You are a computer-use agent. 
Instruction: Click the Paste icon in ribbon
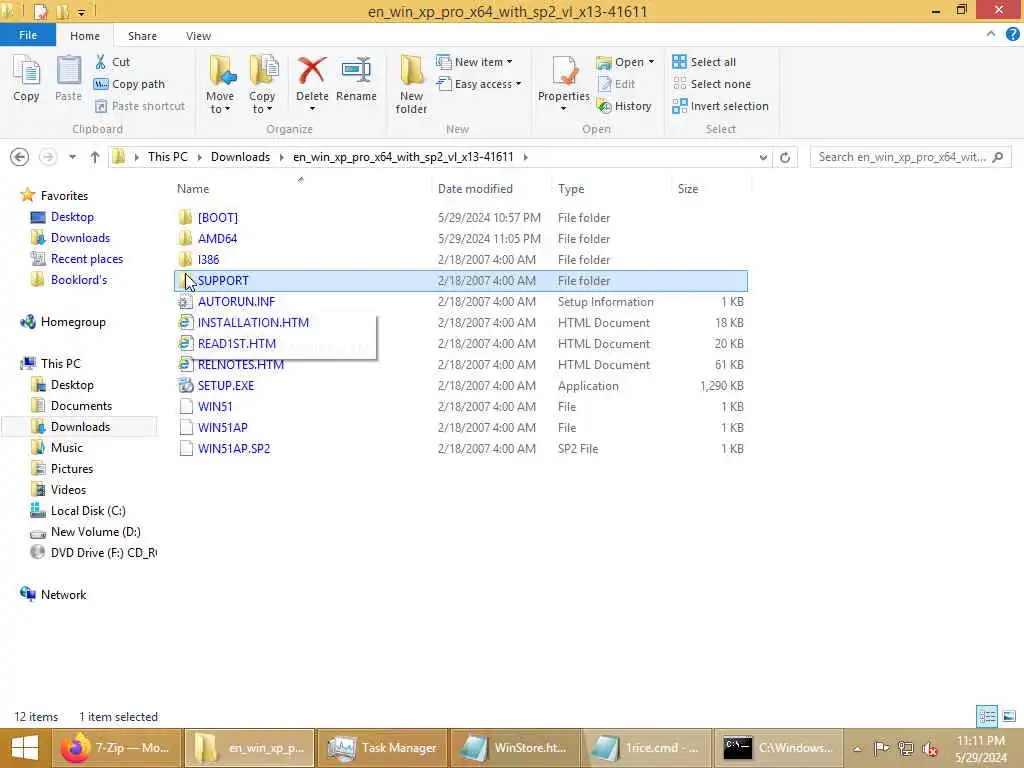[68, 79]
